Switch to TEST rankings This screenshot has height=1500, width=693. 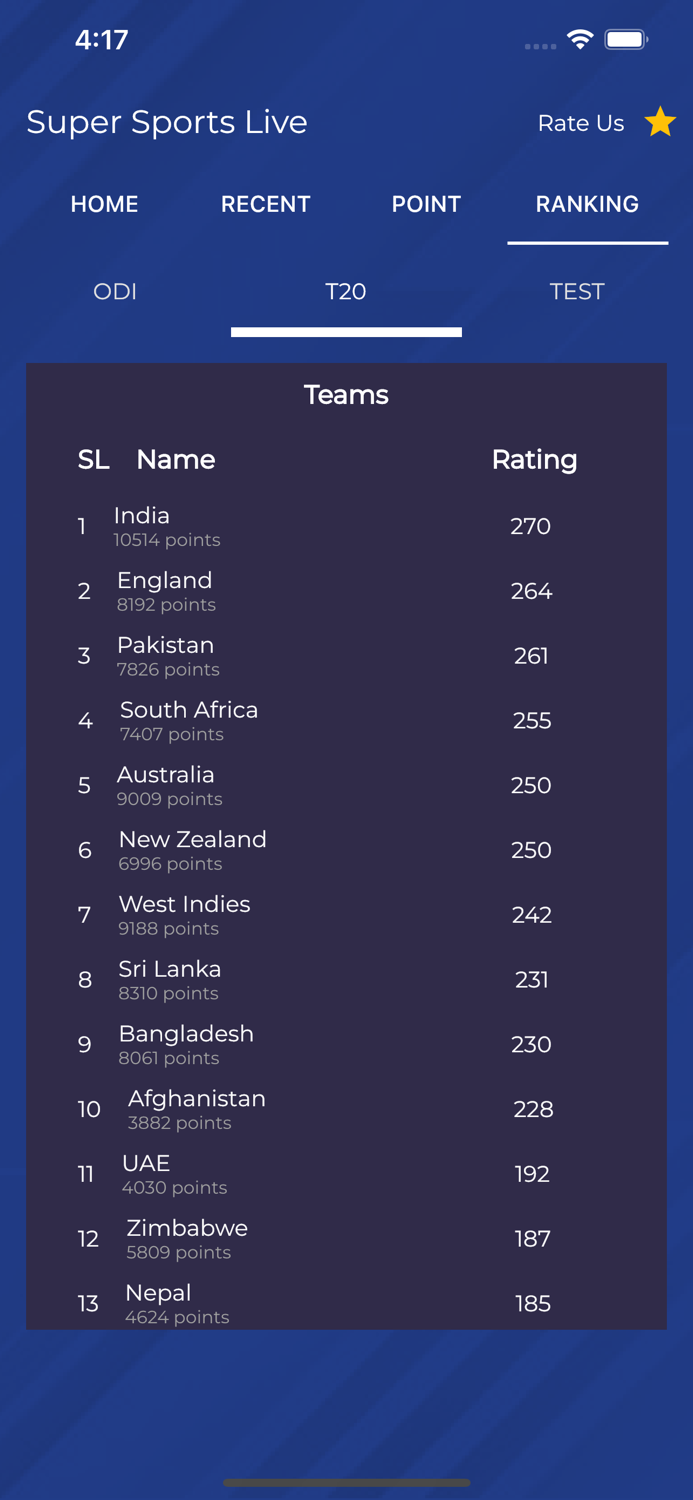coord(577,292)
